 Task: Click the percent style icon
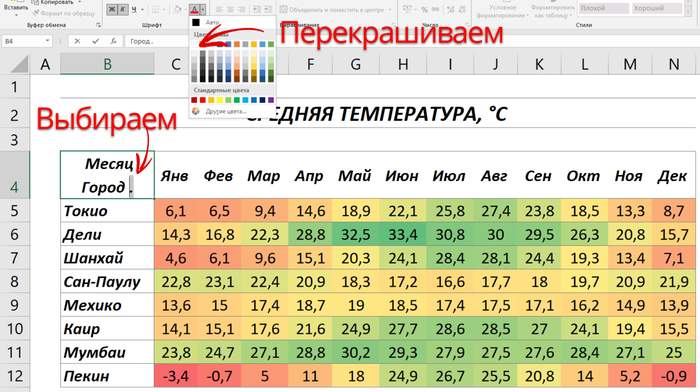(x=424, y=9)
